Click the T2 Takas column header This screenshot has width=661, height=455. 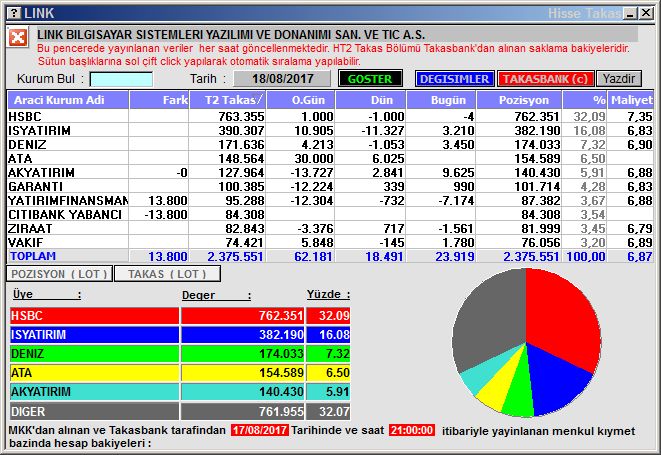coord(228,100)
